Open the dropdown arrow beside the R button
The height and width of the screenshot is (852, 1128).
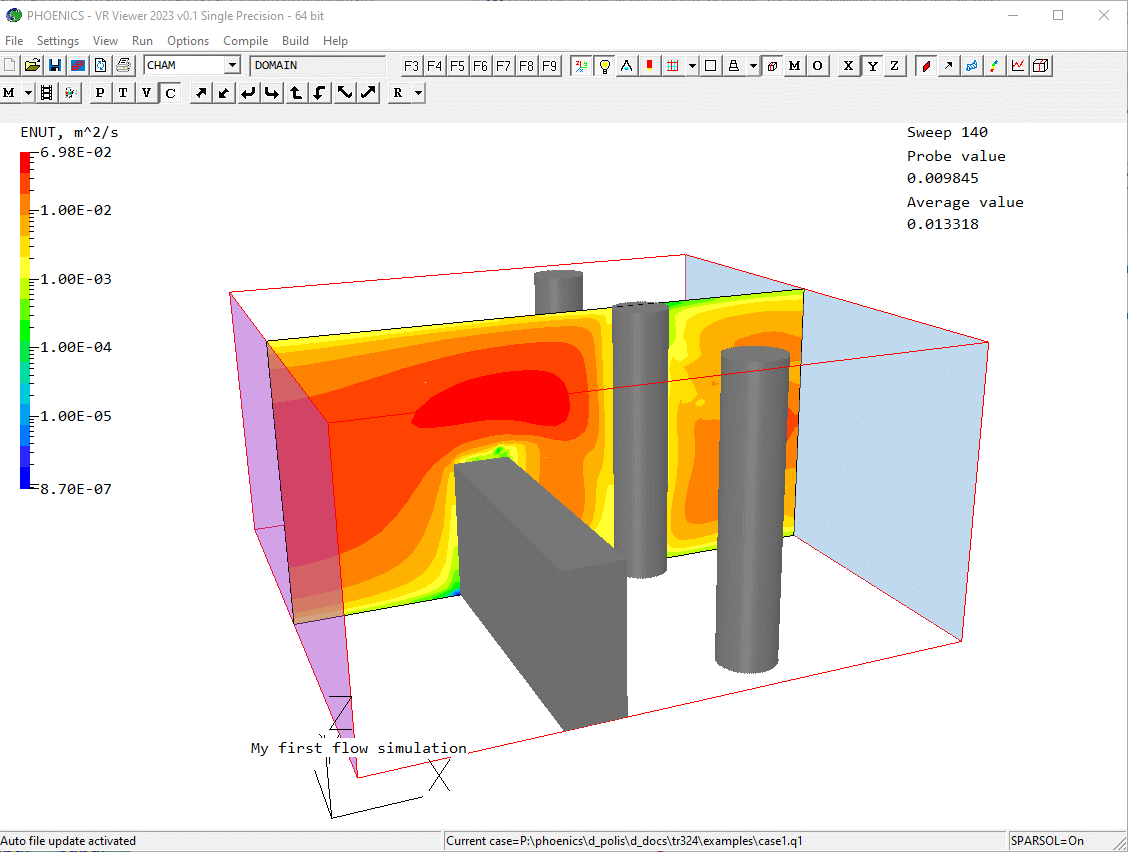[x=418, y=93]
